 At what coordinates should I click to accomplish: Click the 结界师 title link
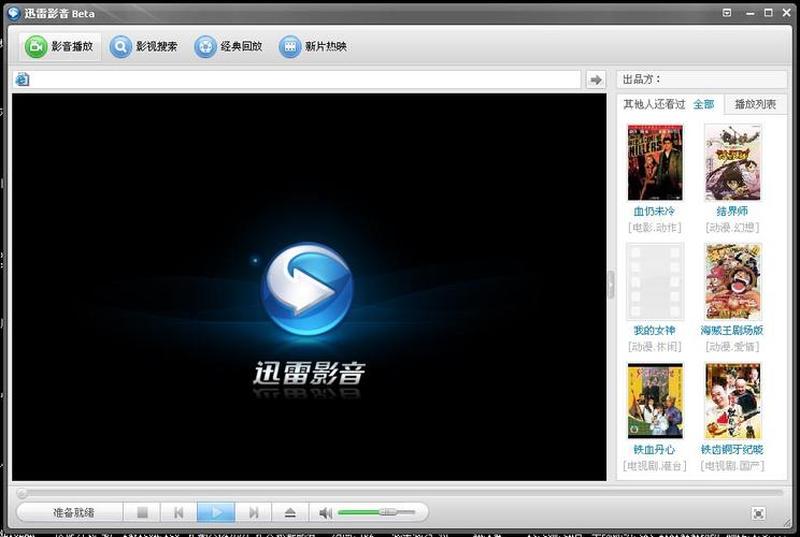(x=732, y=211)
